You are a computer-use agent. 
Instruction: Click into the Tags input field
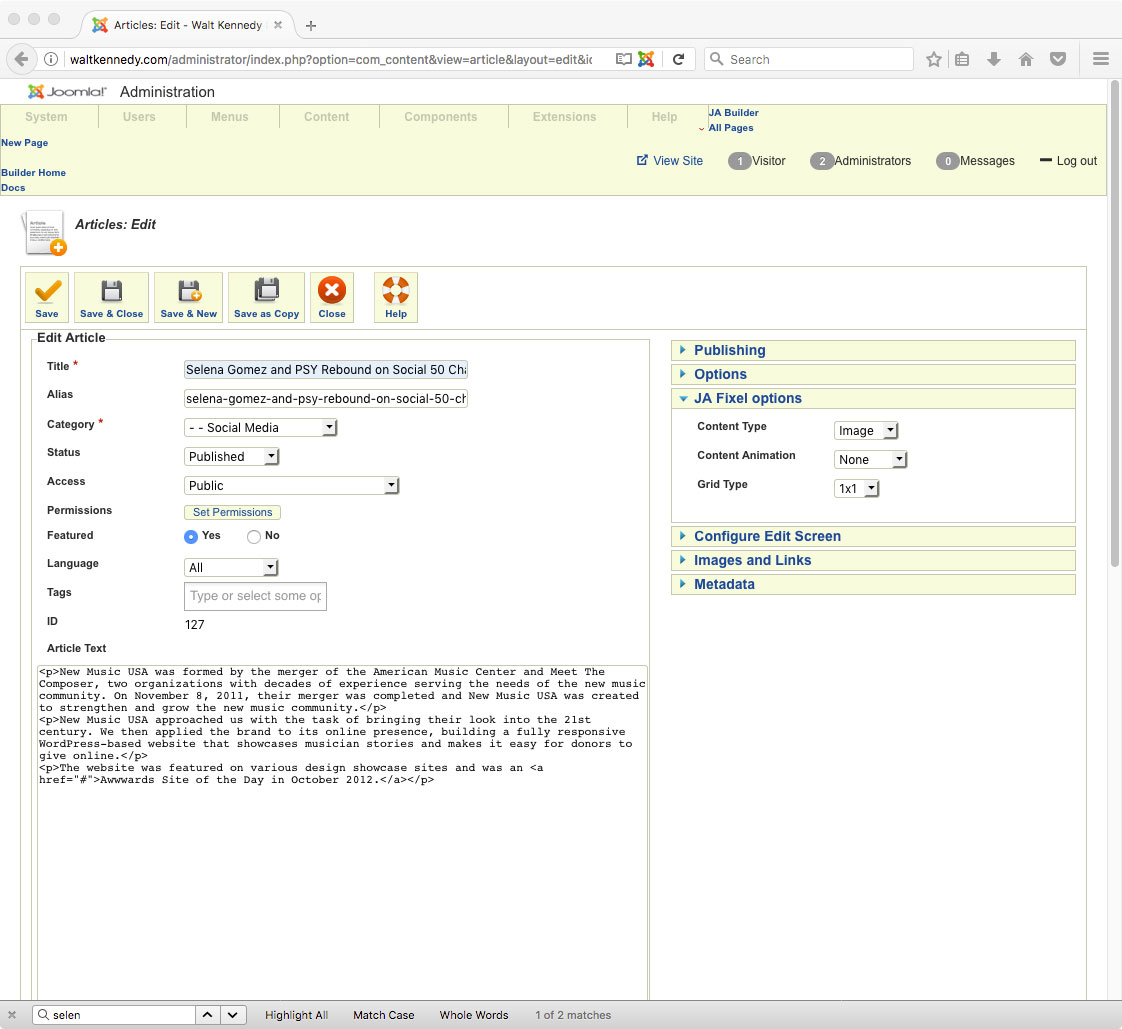point(255,596)
